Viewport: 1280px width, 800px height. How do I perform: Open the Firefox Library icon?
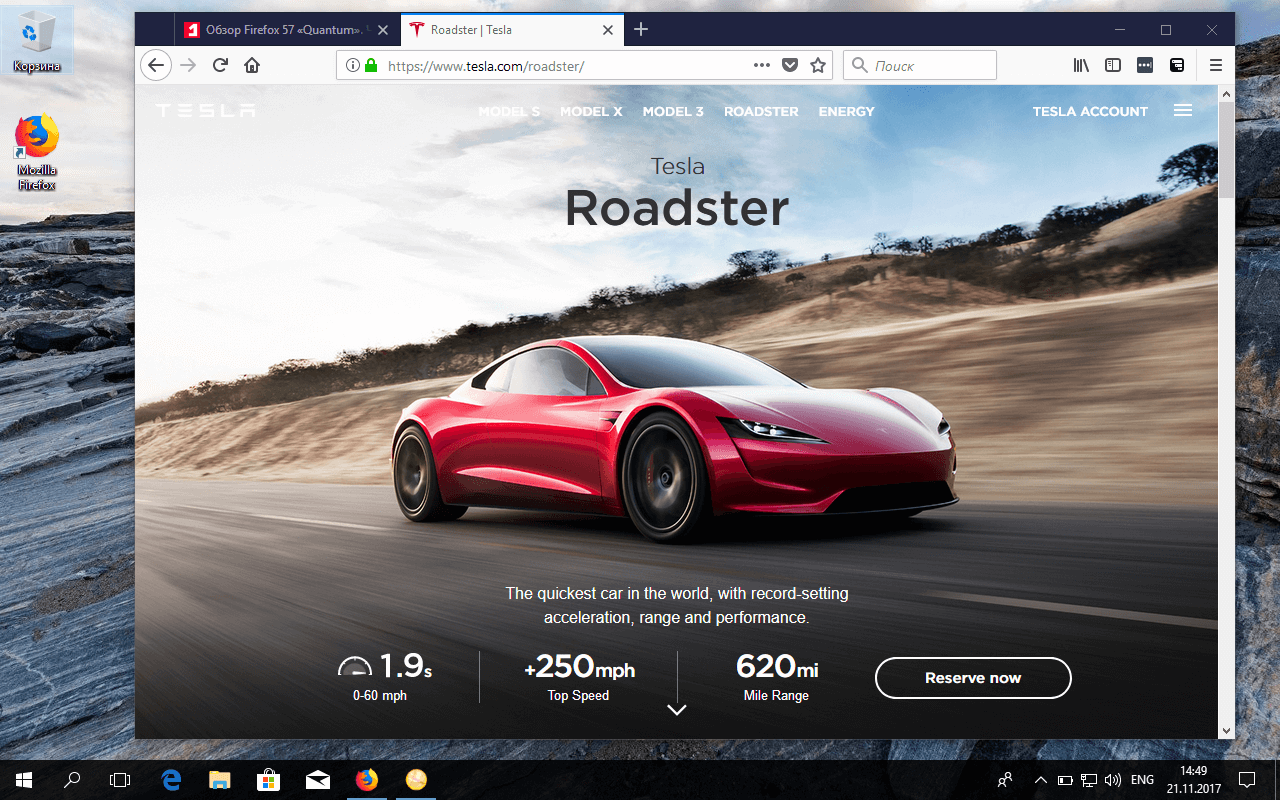click(1081, 64)
